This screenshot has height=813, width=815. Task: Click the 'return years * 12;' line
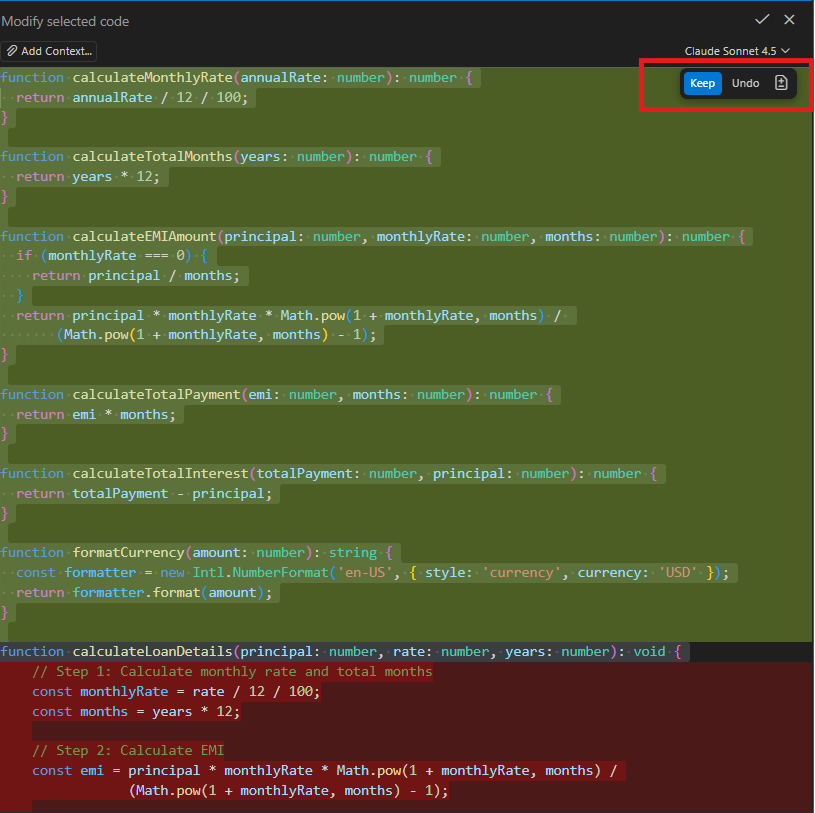tap(88, 177)
